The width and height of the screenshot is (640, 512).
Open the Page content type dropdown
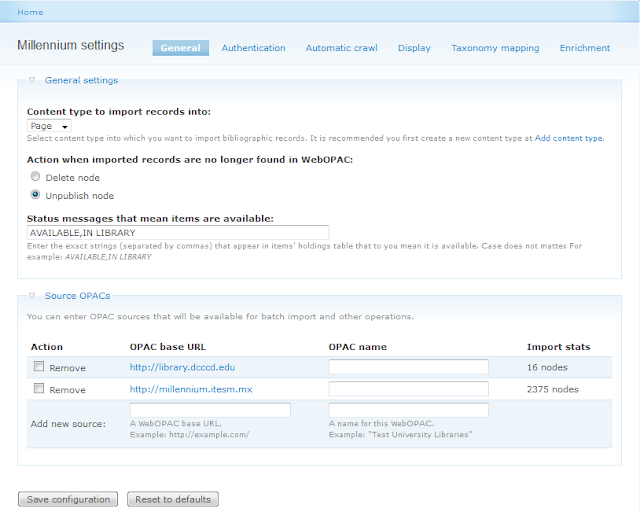coord(49,126)
